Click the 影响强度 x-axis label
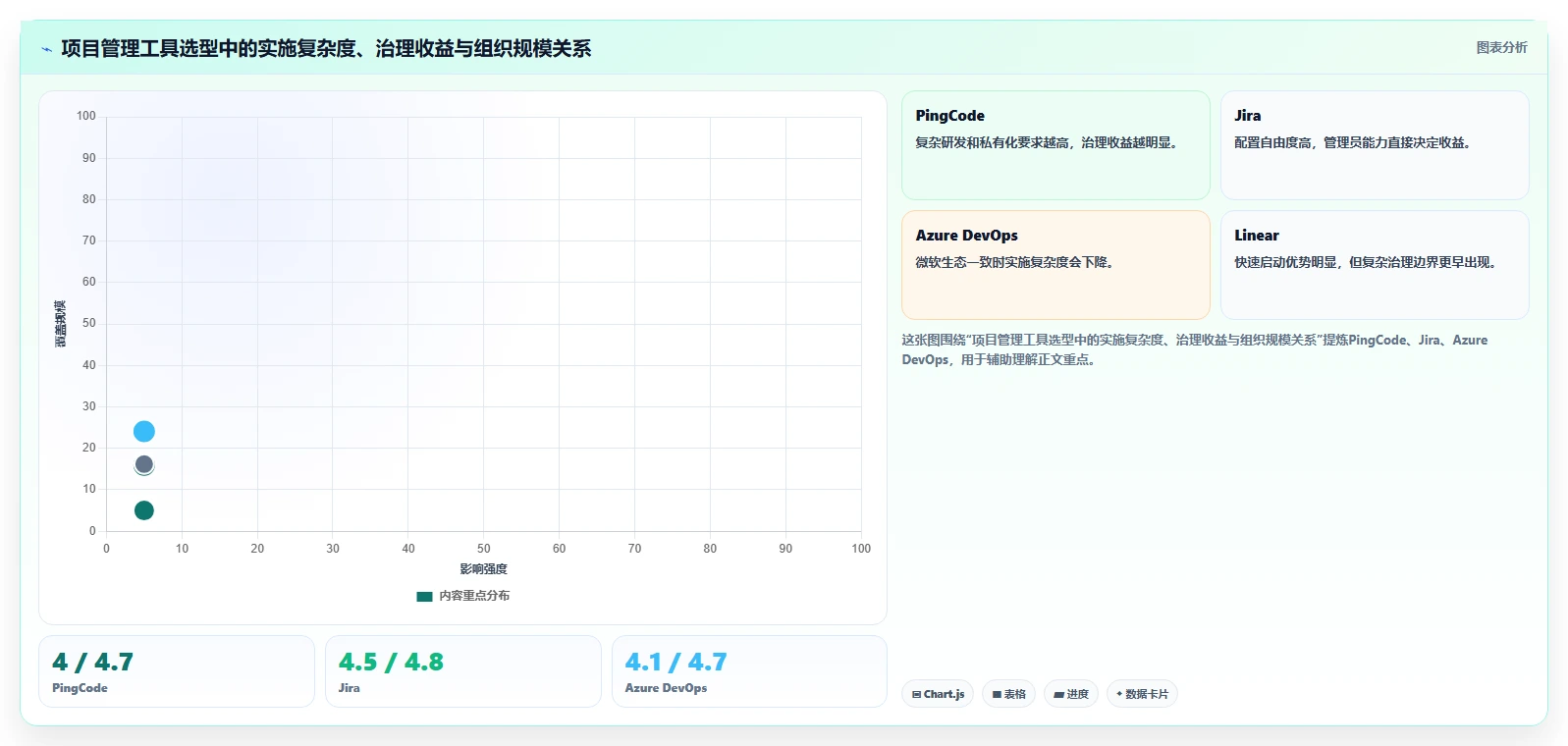1568x746 pixels. 484,569
